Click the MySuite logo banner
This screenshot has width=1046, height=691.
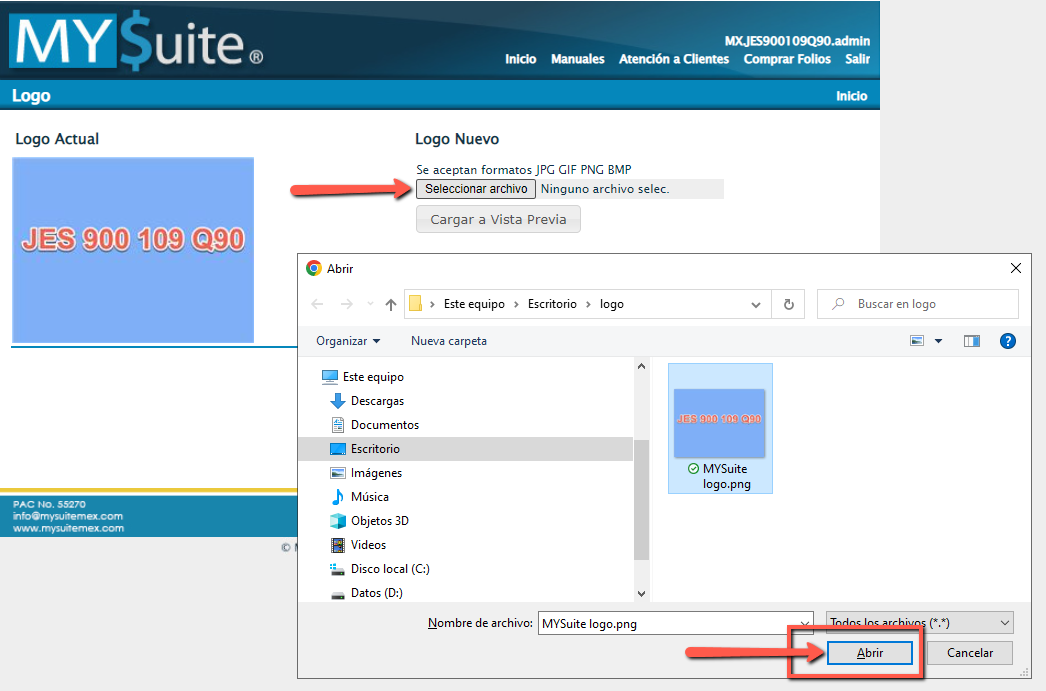138,41
